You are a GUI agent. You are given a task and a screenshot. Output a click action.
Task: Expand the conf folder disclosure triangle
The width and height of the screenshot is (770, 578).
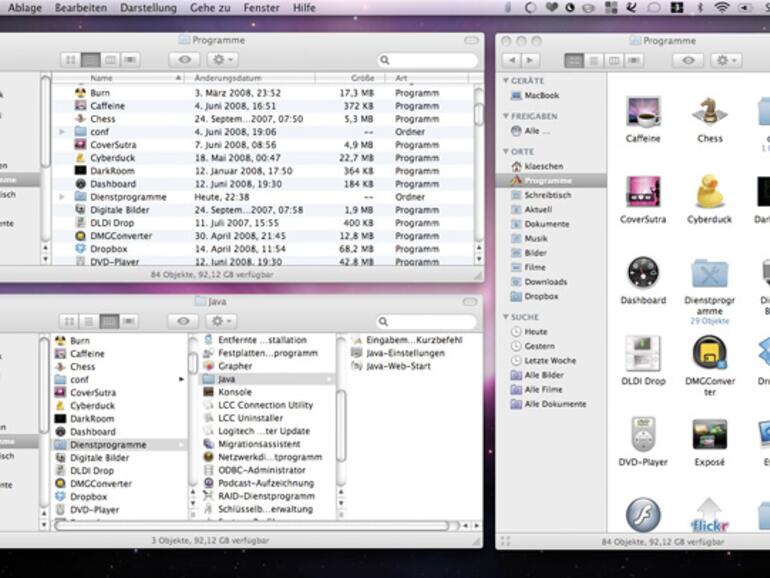point(62,132)
